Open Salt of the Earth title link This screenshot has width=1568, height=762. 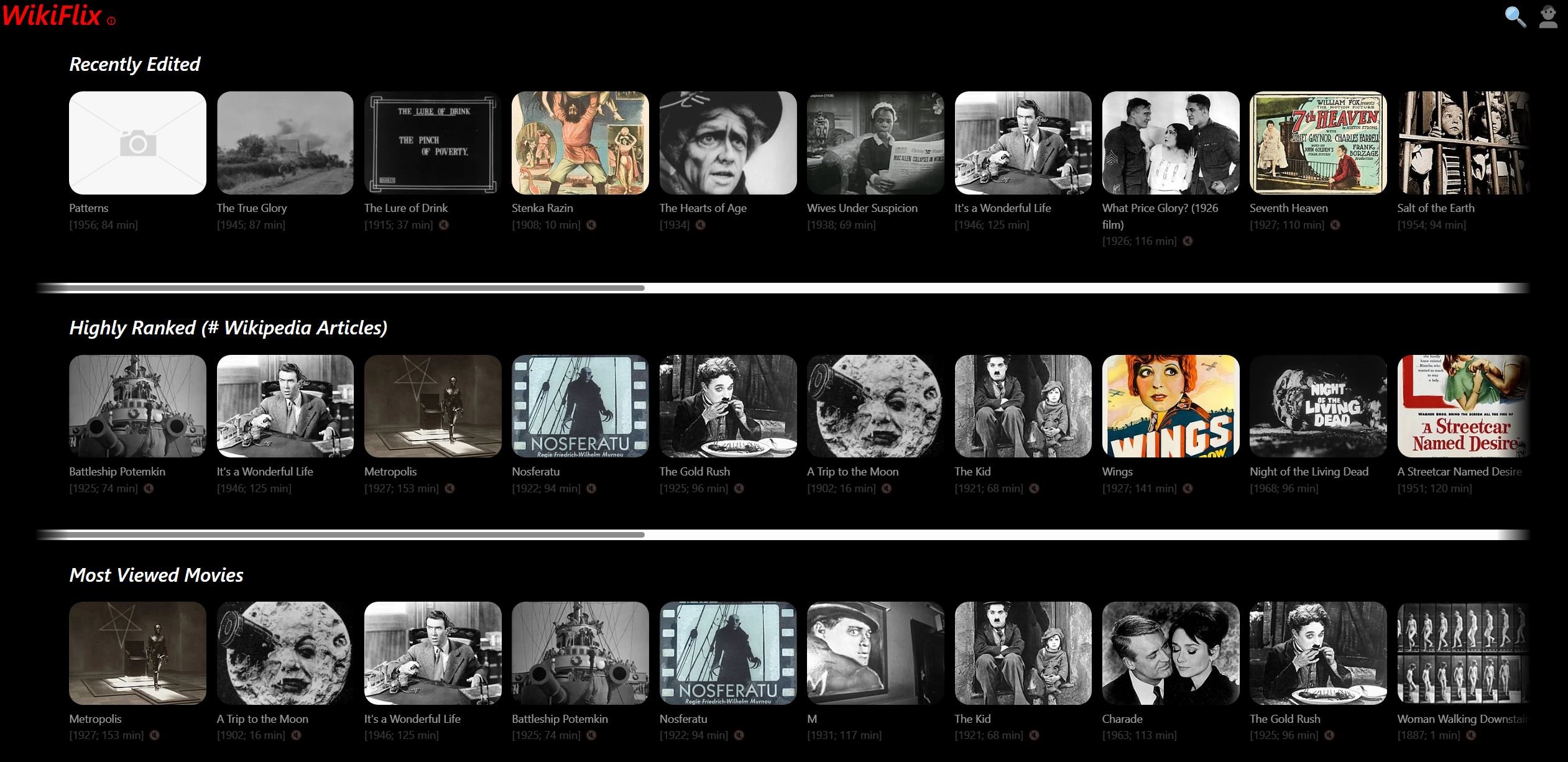point(1436,208)
